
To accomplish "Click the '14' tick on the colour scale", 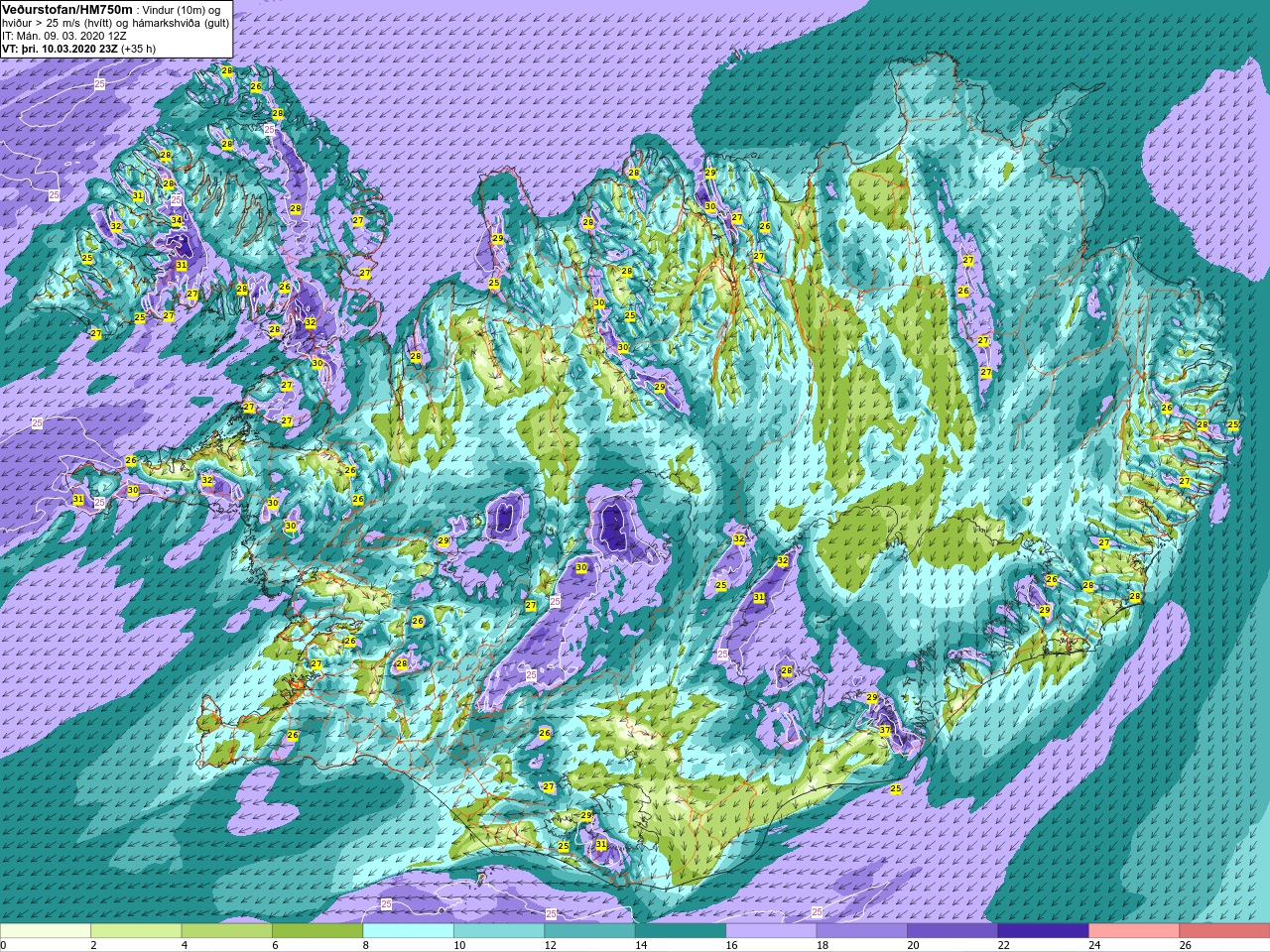I will click(x=640, y=945).
